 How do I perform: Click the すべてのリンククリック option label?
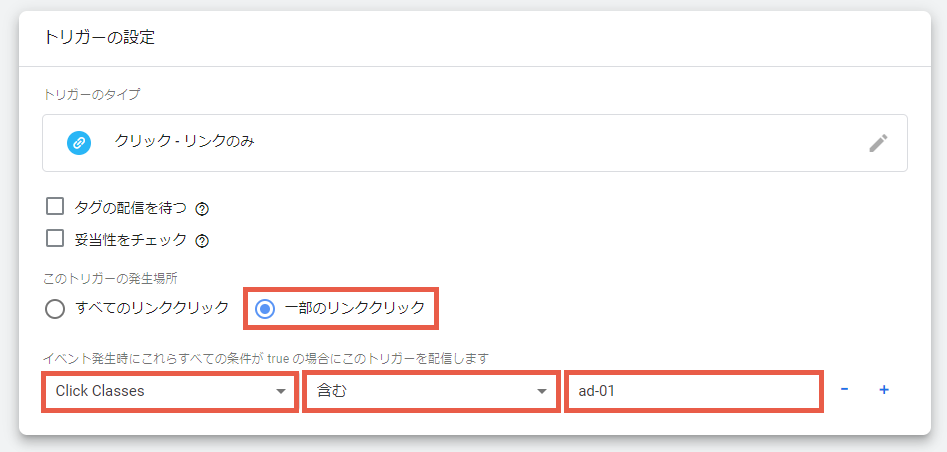tap(152, 308)
